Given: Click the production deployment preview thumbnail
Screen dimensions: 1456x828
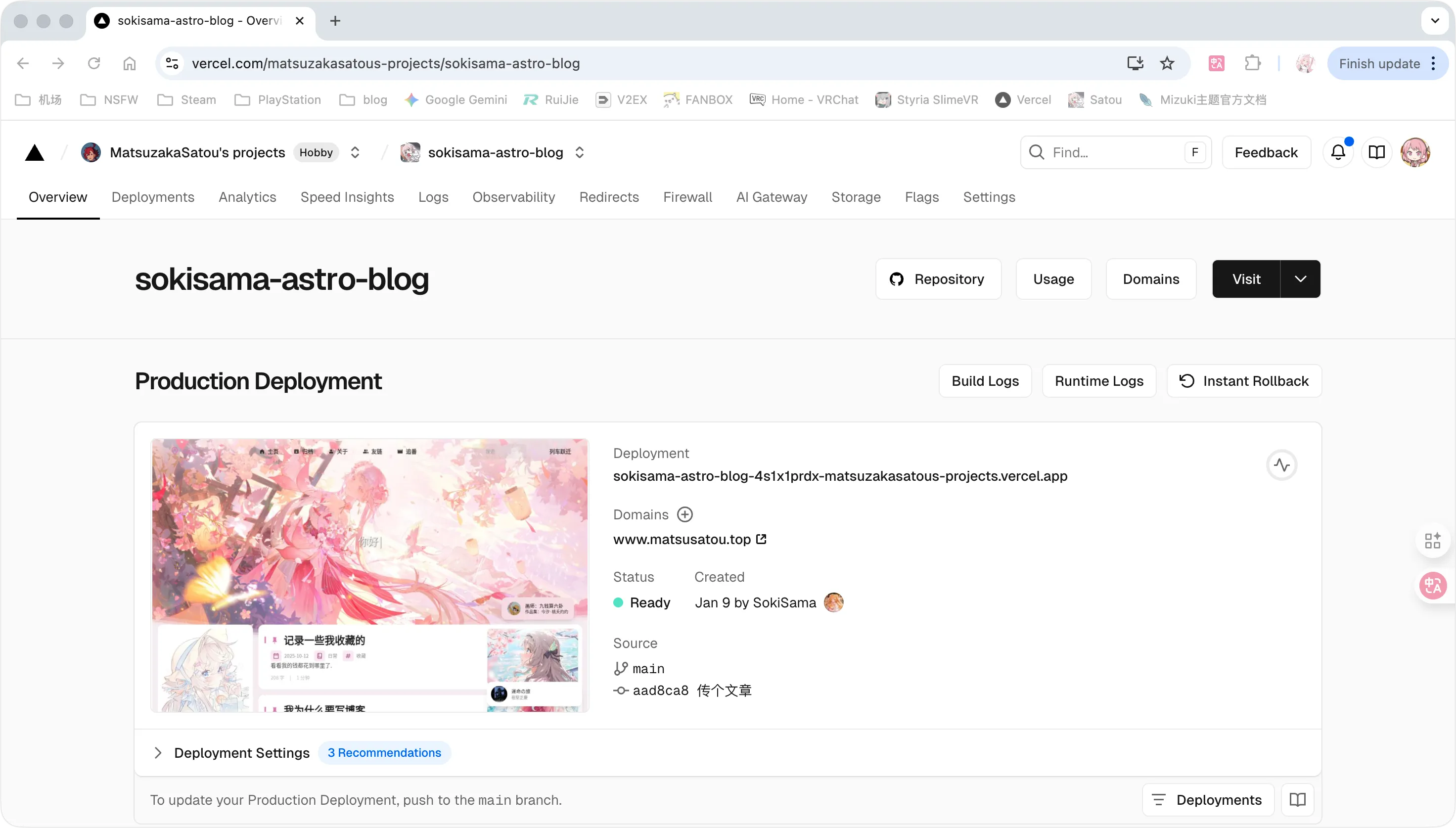Looking at the screenshot, I should [x=369, y=575].
